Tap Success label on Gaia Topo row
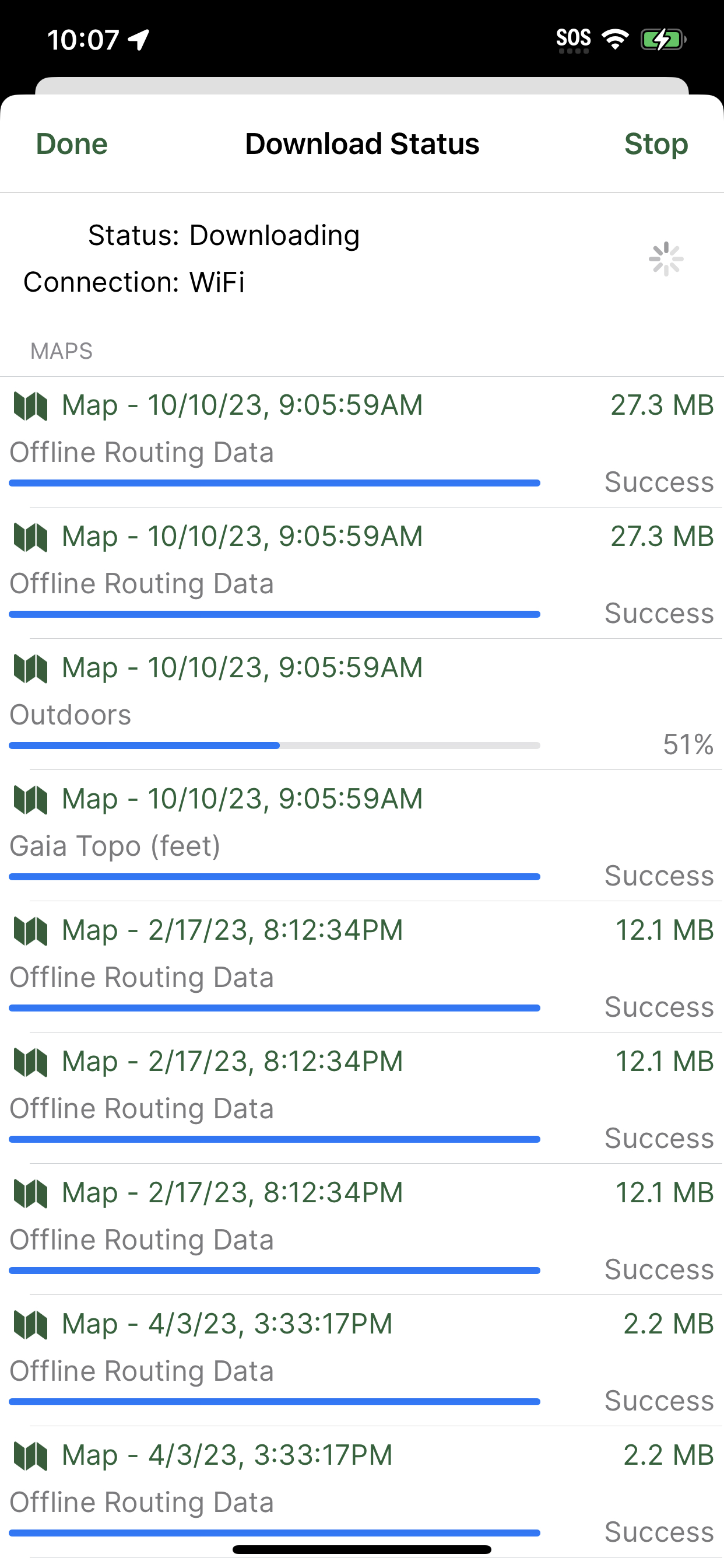Screen dimensions: 724x1568 [x=659, y=876]
